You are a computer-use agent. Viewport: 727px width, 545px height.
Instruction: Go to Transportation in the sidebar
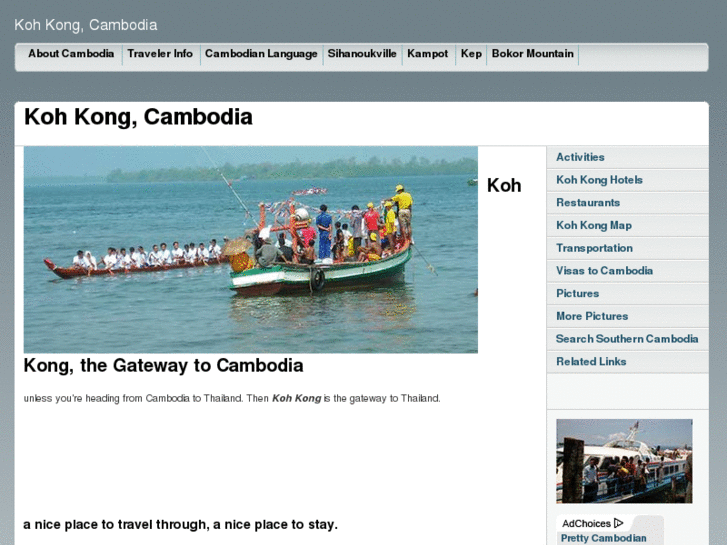coord(594,248)
